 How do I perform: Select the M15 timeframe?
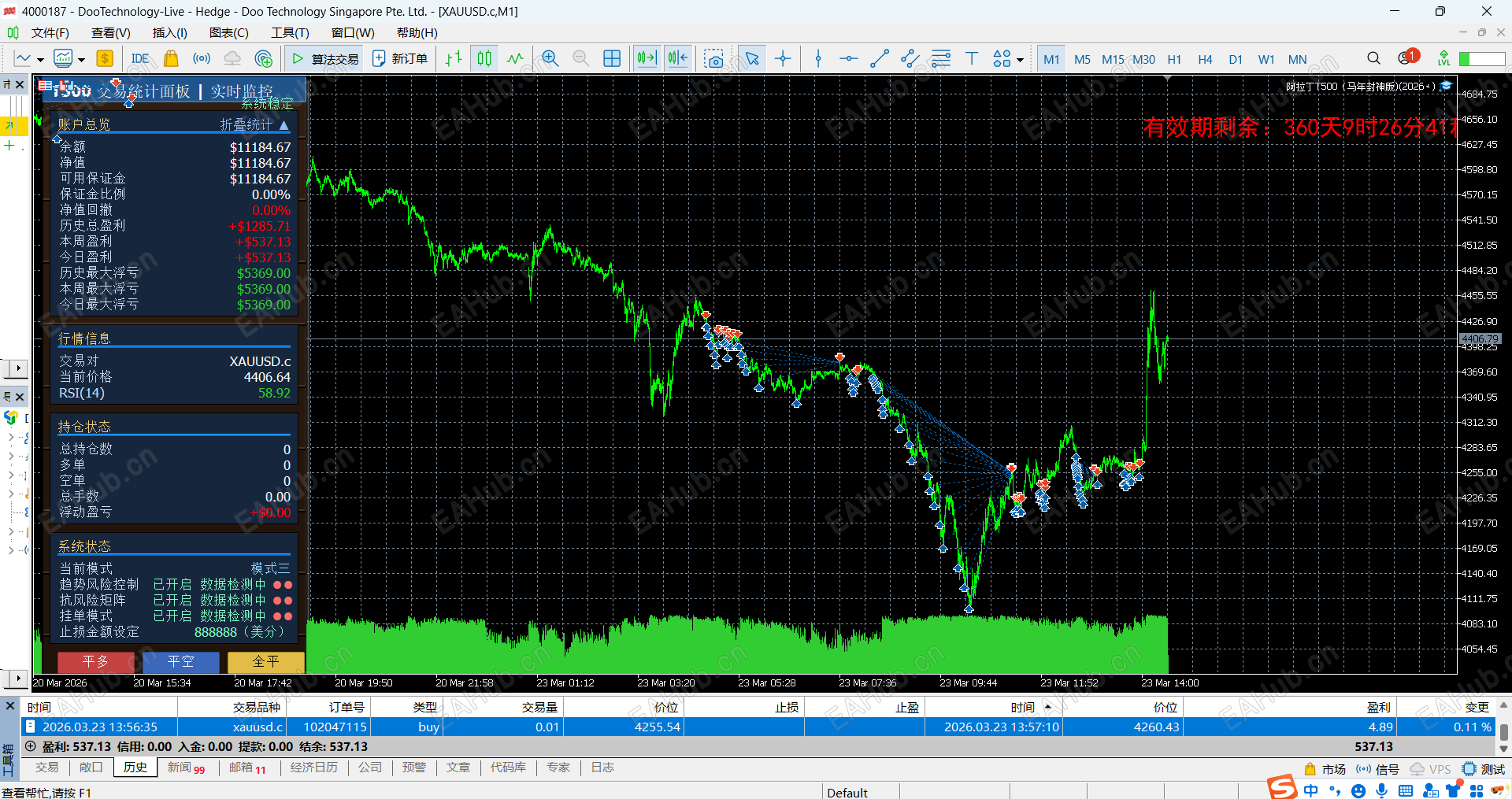point(1113,59)
